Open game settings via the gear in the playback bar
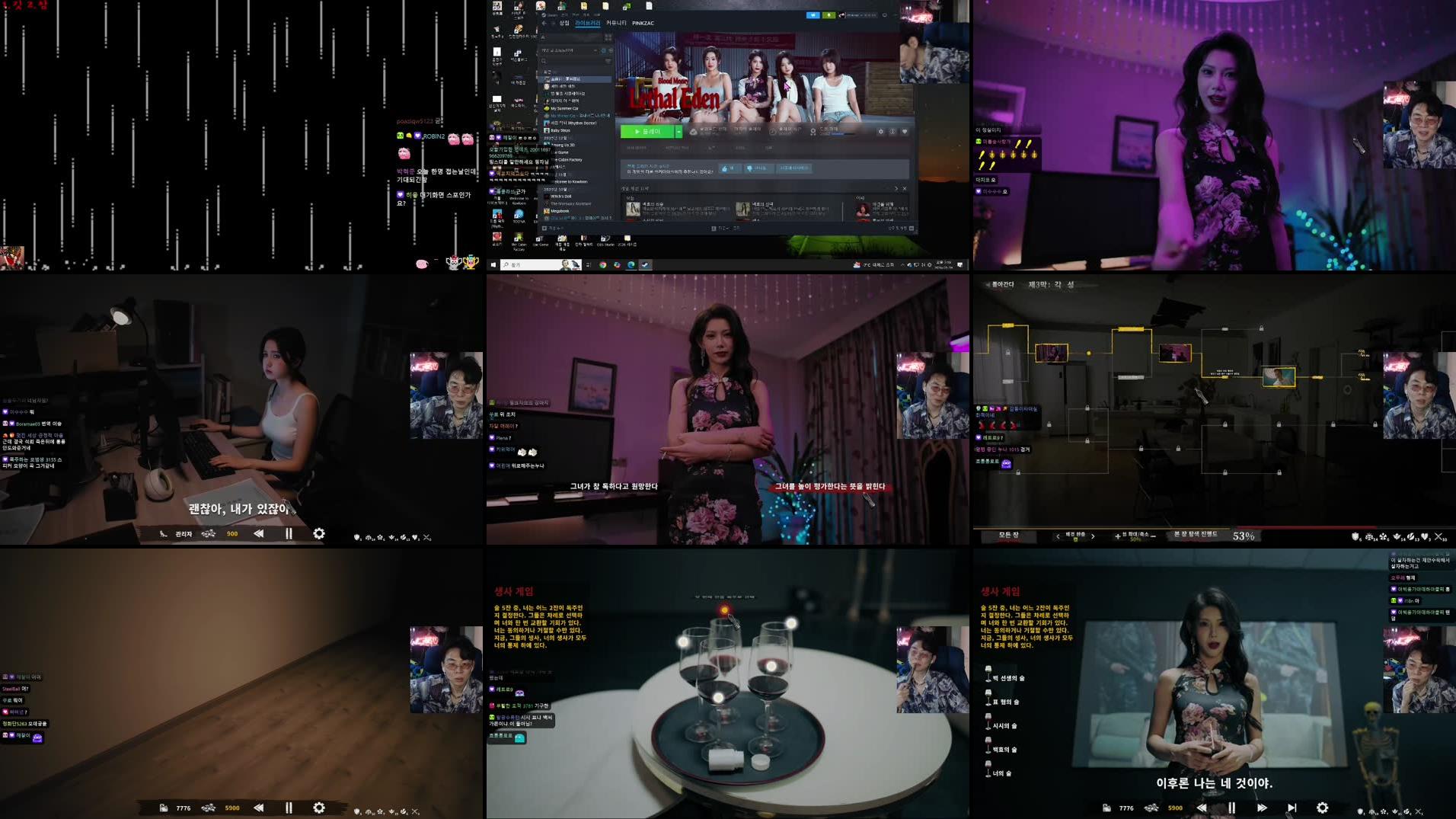Image resolution: width=1456 pixels, height=819 pixels. click(x=1322, y=808)
